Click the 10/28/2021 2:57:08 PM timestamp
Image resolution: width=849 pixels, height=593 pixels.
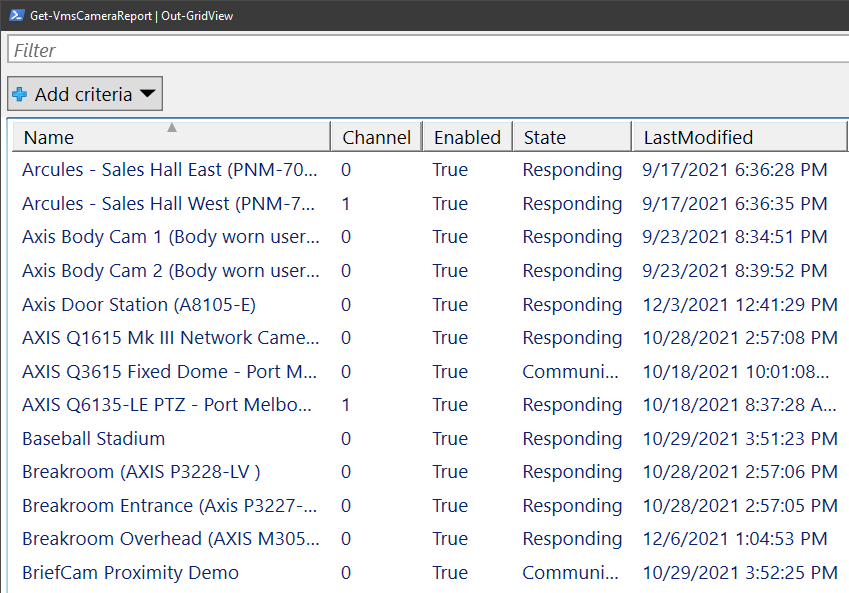coord(740,338)
